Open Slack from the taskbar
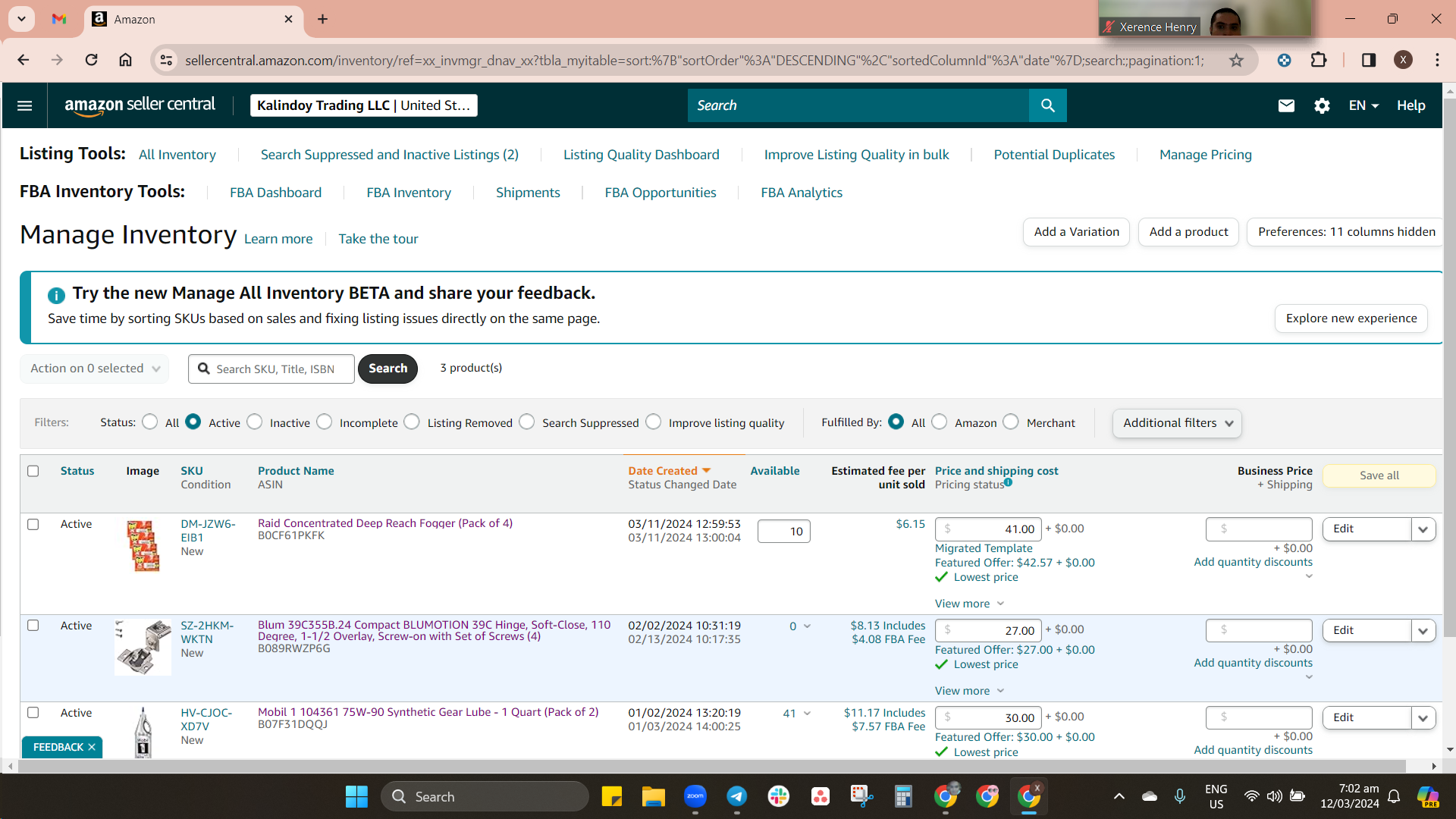 coord(779,796)
